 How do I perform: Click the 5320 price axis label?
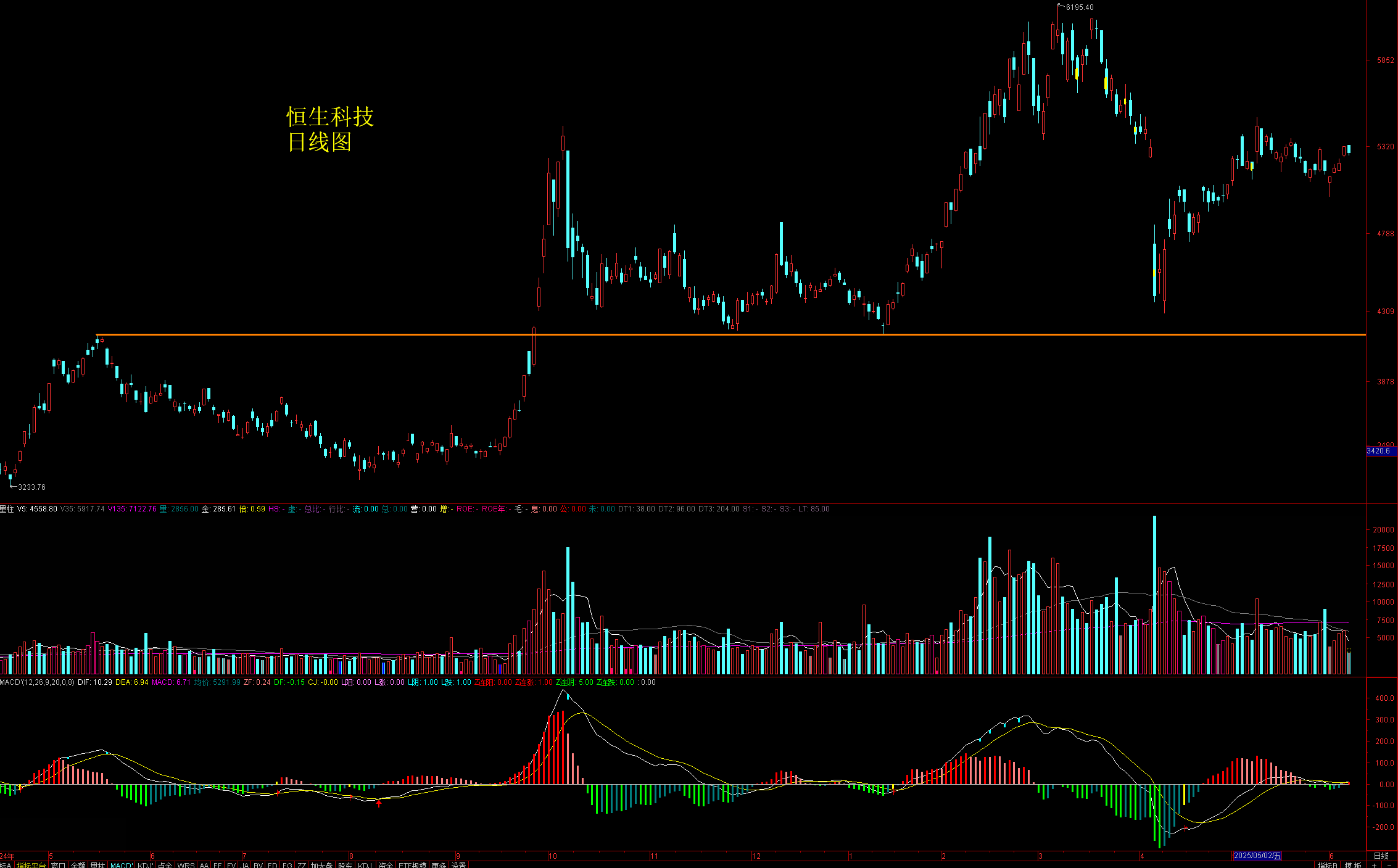pyautogui.click(x=1385, y=147)
